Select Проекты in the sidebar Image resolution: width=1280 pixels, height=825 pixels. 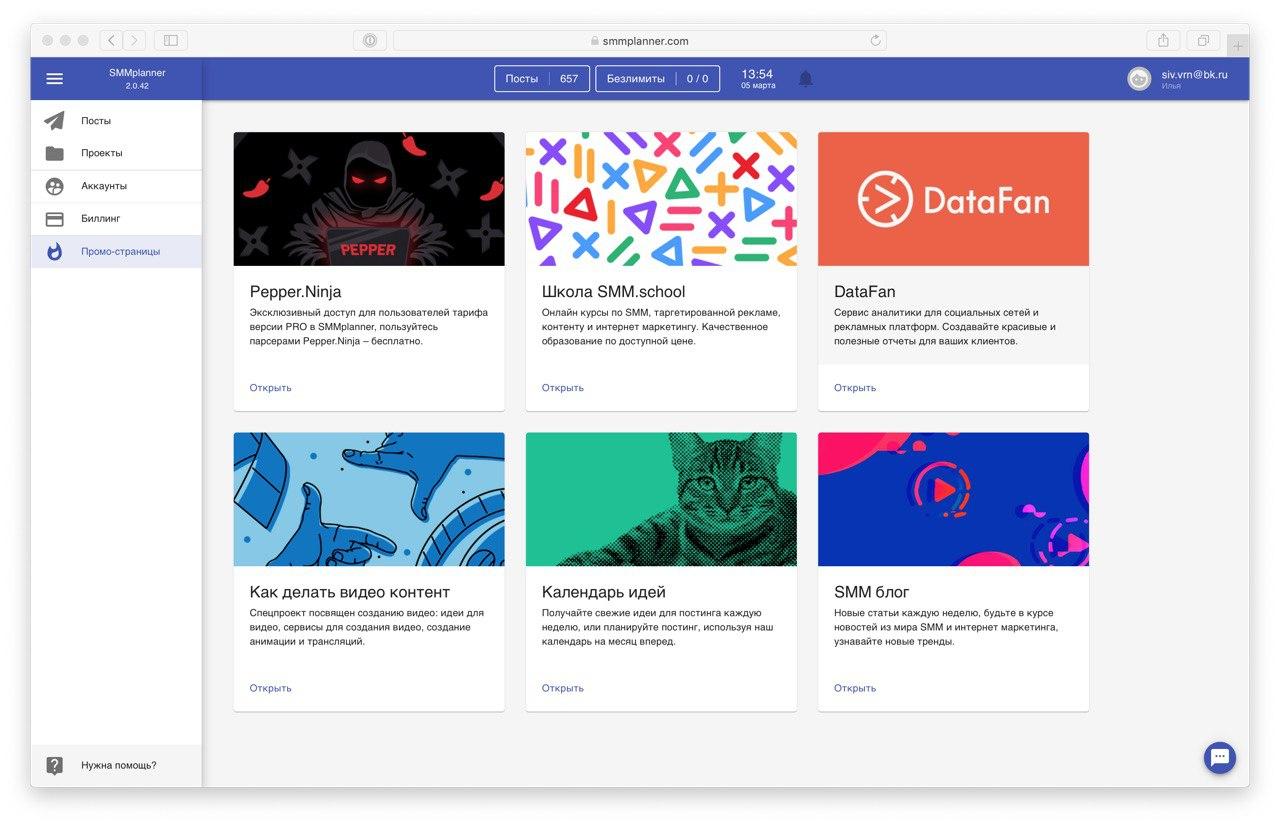point(116,153)
